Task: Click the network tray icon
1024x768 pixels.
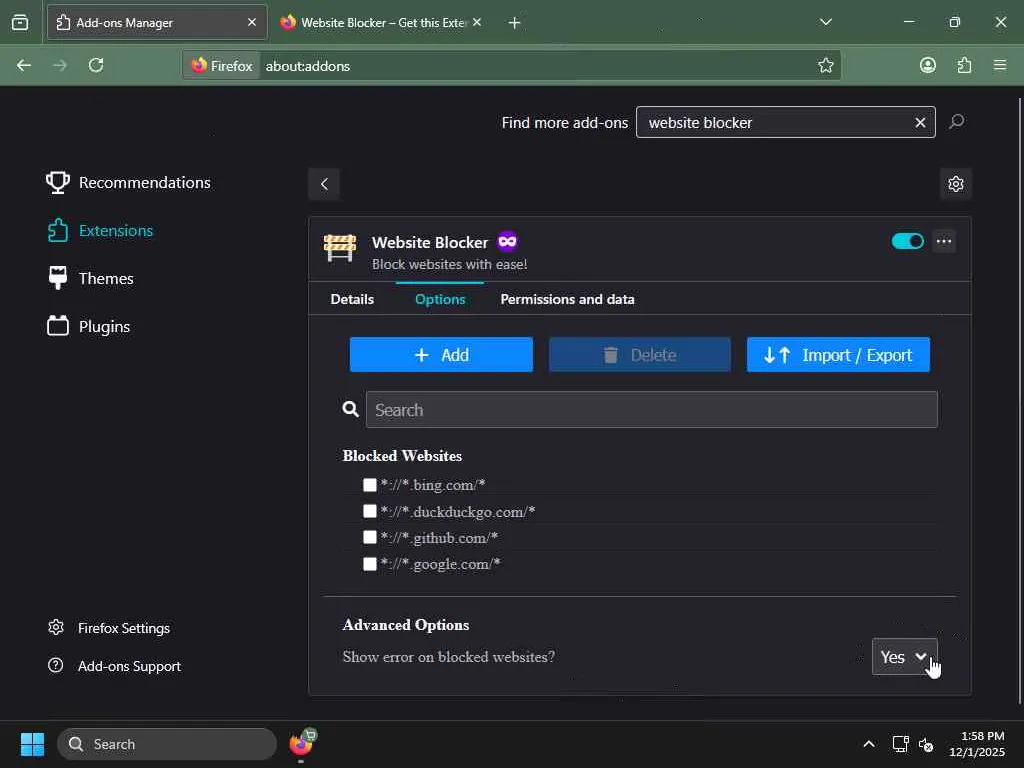Action: 901,744
